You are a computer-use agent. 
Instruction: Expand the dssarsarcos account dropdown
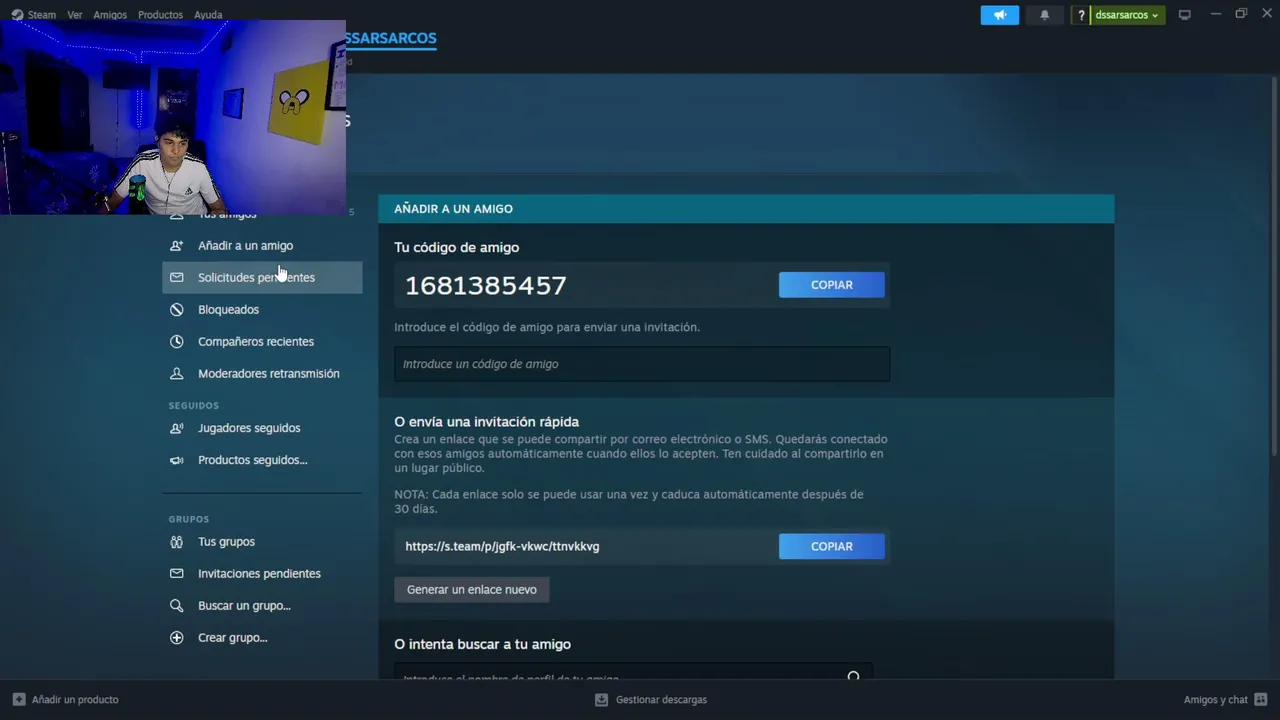1127,15
